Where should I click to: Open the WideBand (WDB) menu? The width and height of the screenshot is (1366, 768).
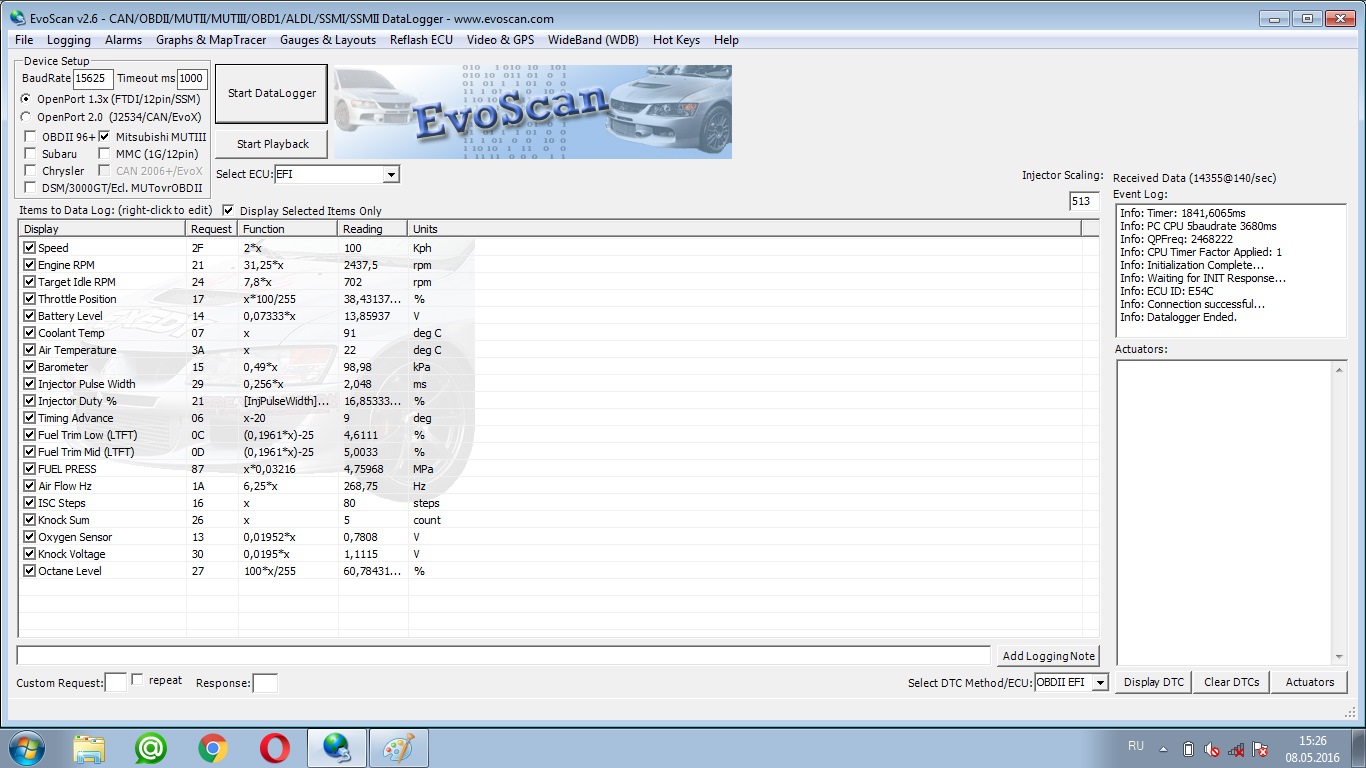coord(593,40)
